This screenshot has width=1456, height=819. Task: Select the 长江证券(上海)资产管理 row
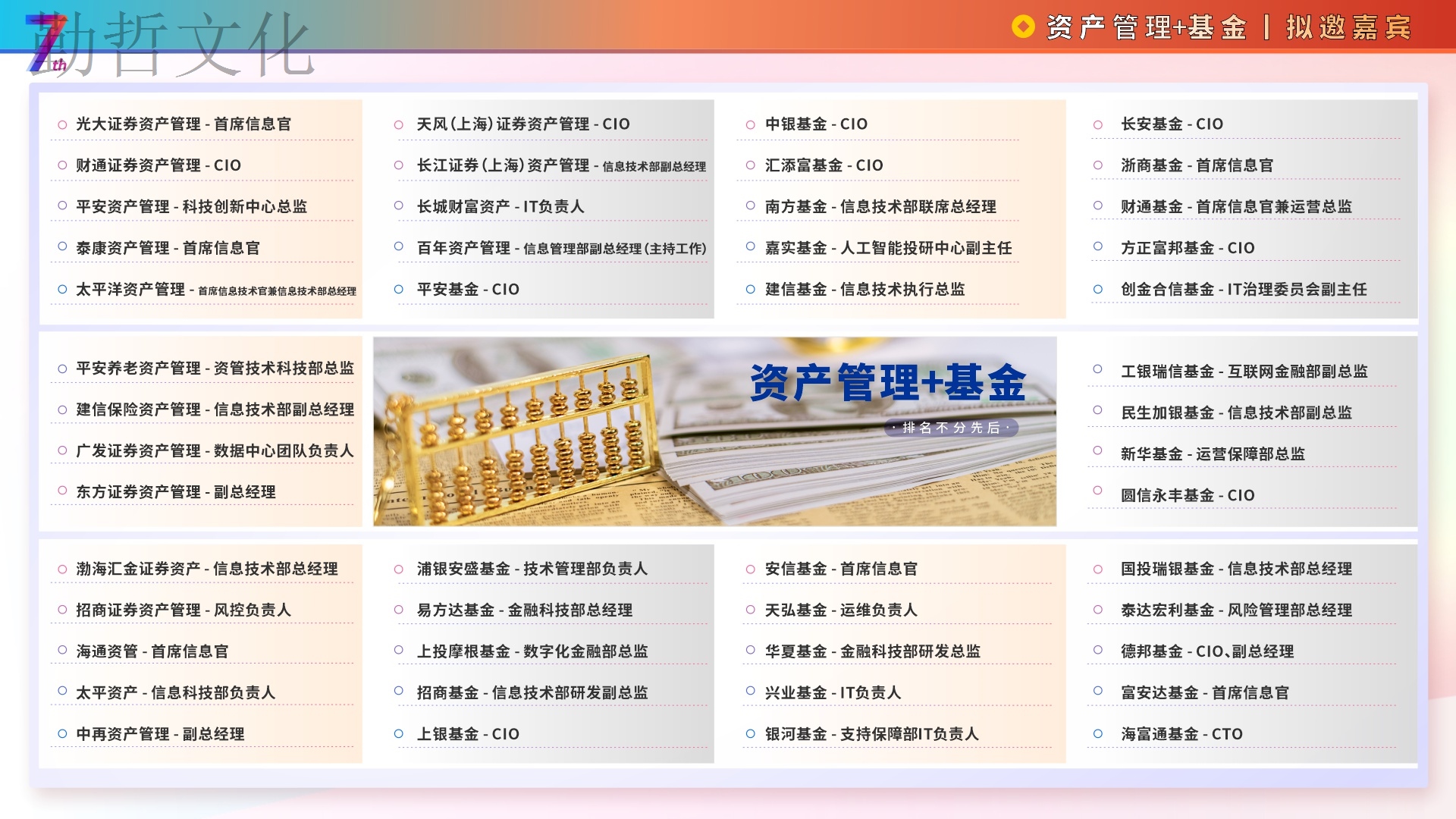click(x=561, y=165)
